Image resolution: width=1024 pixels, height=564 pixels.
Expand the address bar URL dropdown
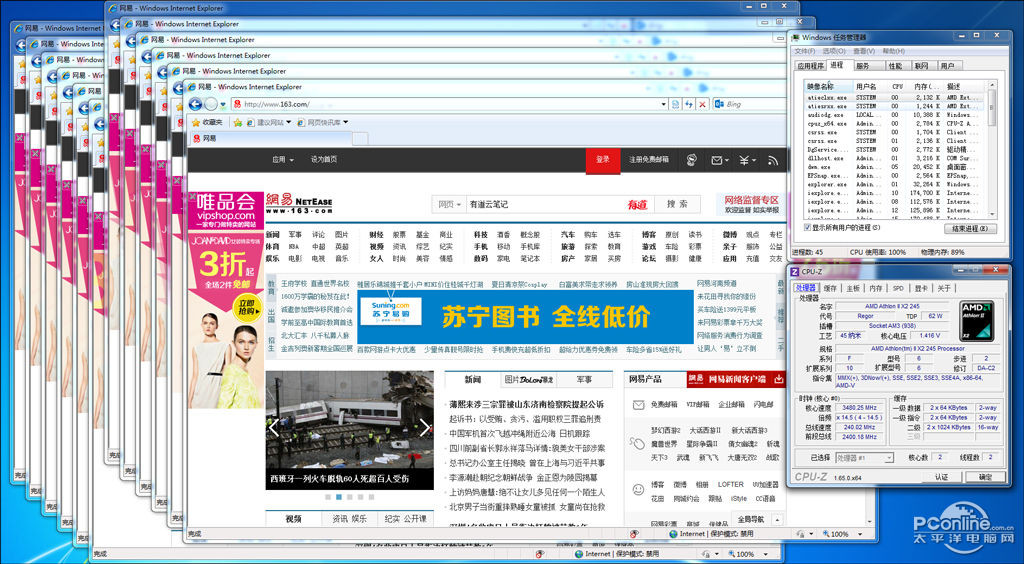pyautogui.click(x=664, y=104)
